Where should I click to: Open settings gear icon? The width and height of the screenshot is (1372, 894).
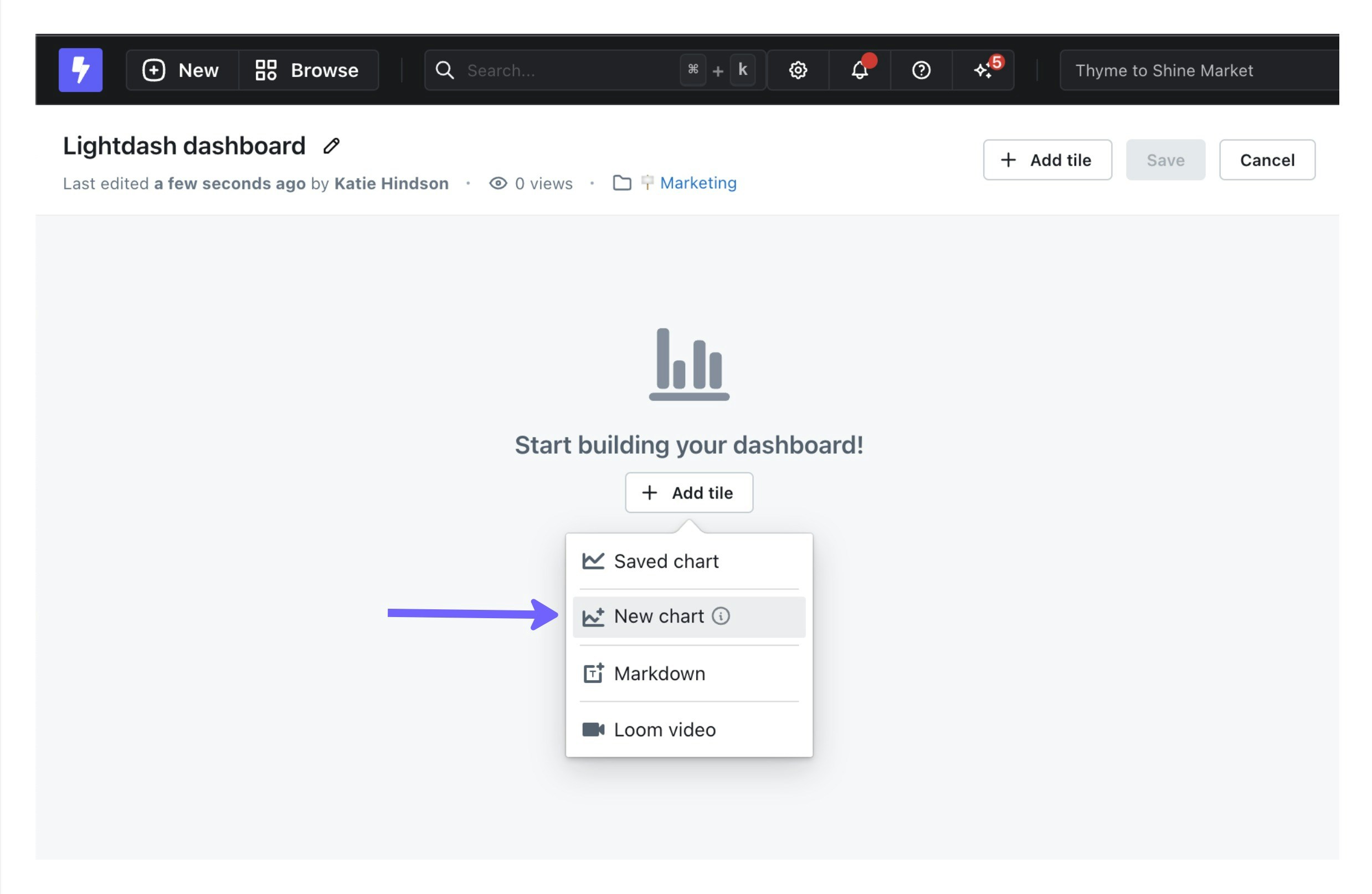coord(798,70)
